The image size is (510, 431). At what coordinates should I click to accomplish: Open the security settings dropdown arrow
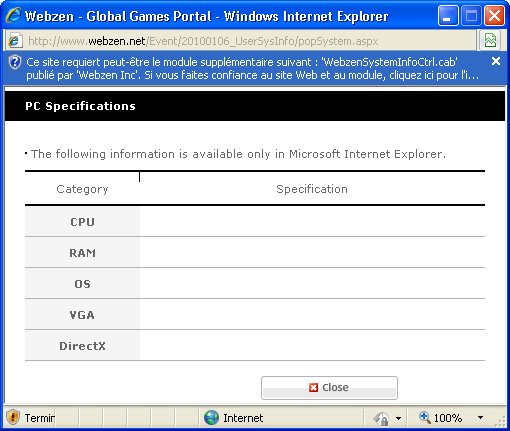398,418
